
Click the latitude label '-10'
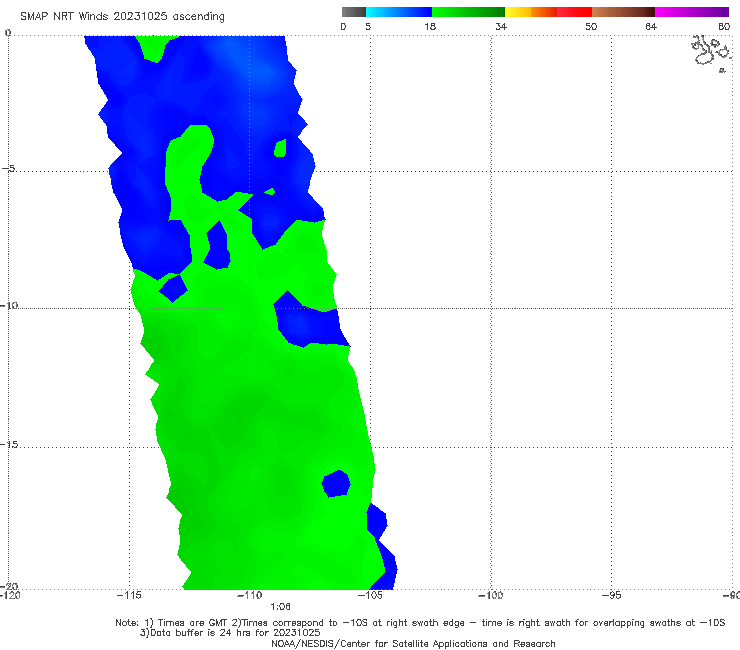(8, 305)
